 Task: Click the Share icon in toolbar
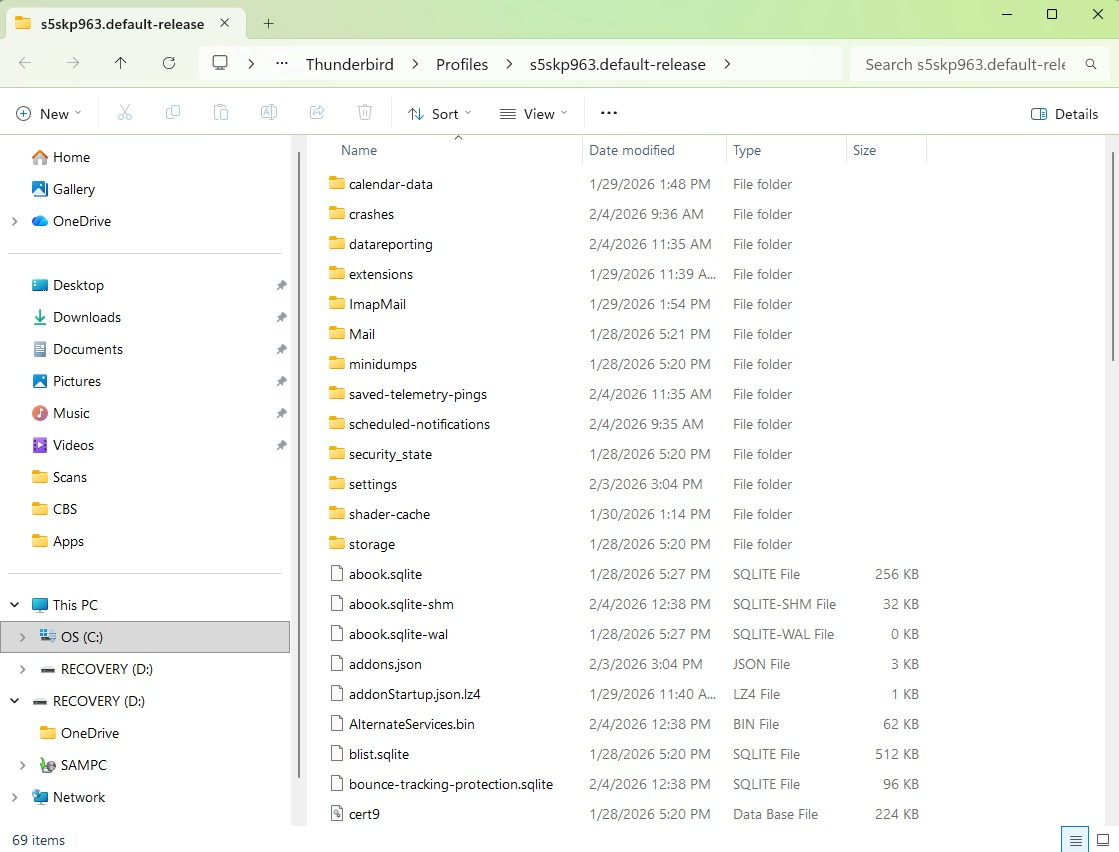pos(317,113)
